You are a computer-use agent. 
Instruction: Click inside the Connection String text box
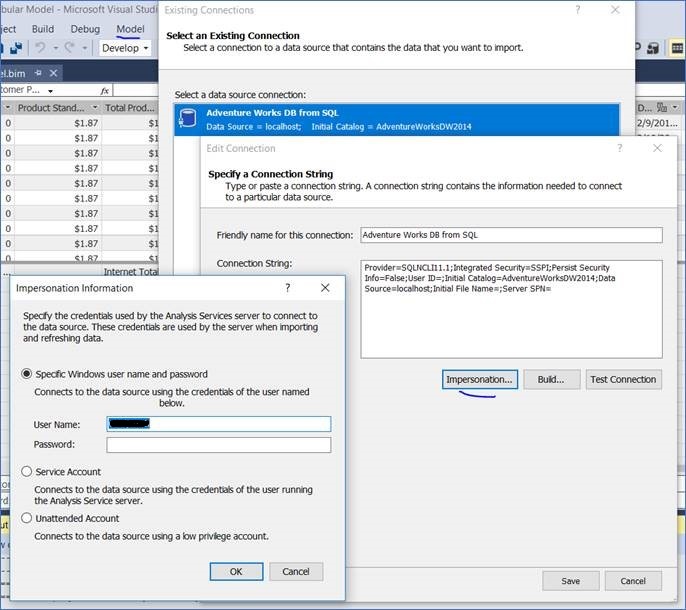click(x=511, y=309)
